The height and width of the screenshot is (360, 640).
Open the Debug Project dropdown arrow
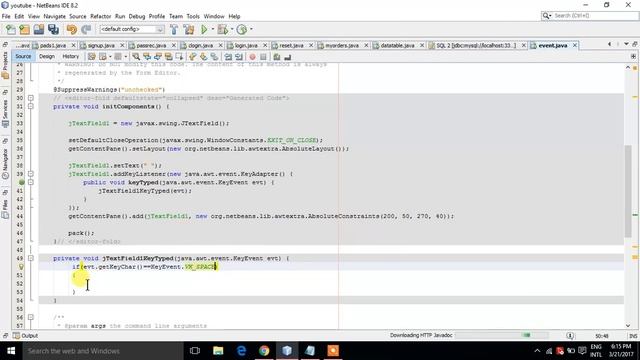(231, 29)
